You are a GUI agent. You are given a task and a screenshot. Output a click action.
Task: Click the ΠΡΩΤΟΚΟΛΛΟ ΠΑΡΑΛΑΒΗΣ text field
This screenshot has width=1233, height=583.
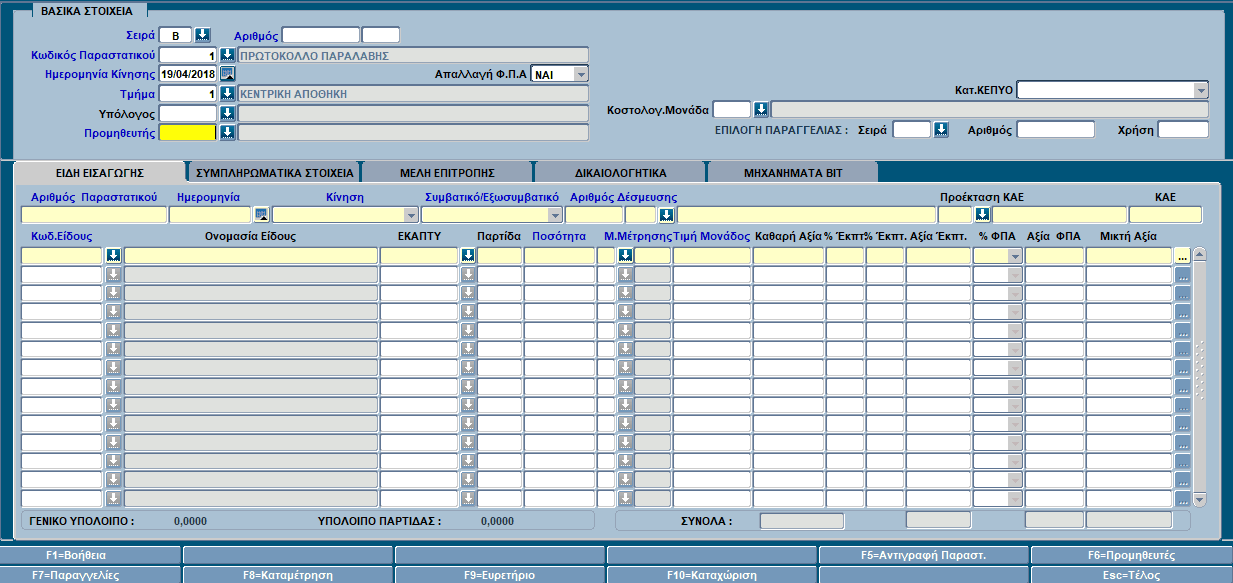tap(413, 55)
